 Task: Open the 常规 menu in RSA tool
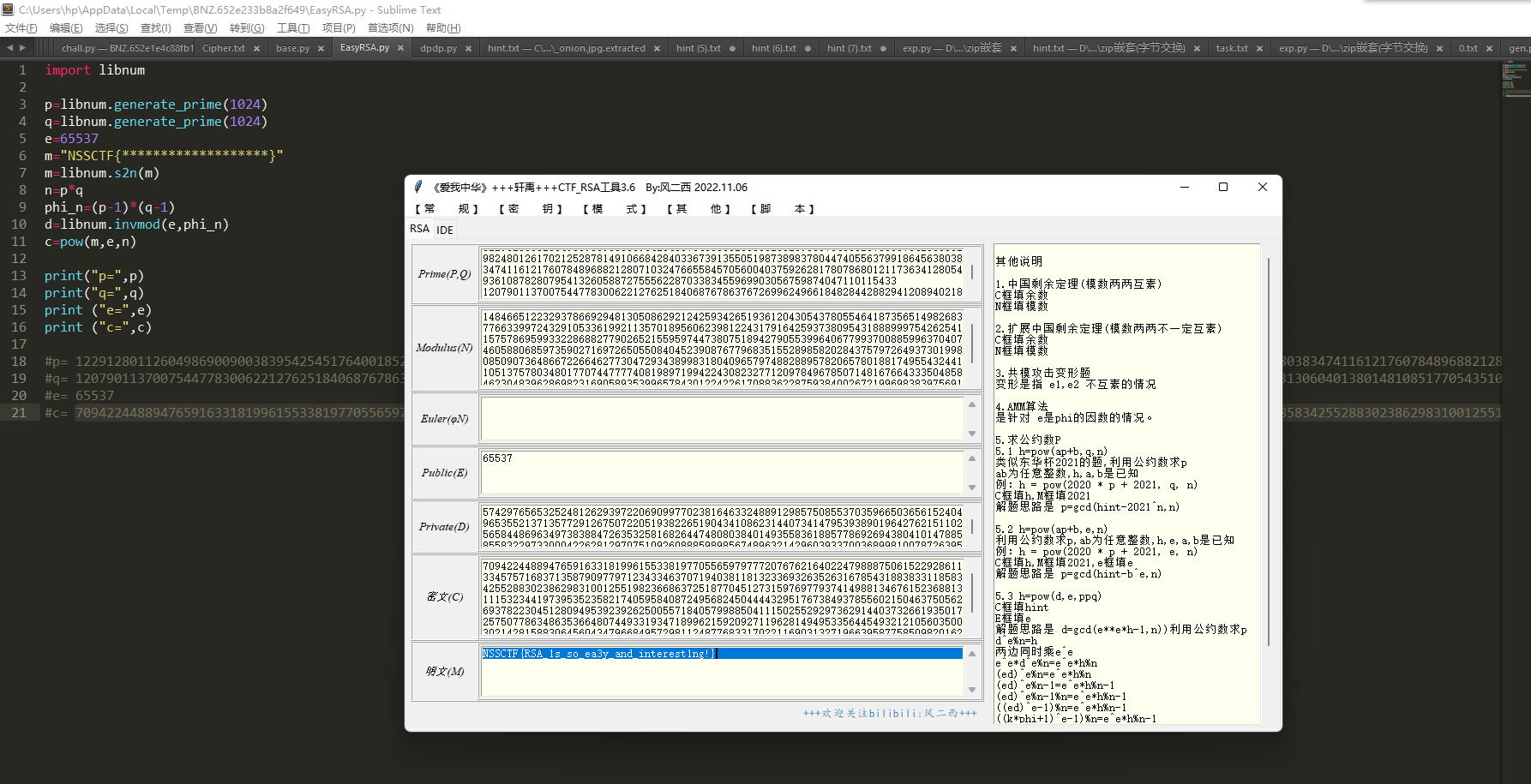pyautogui.click(x=446, y=209)
